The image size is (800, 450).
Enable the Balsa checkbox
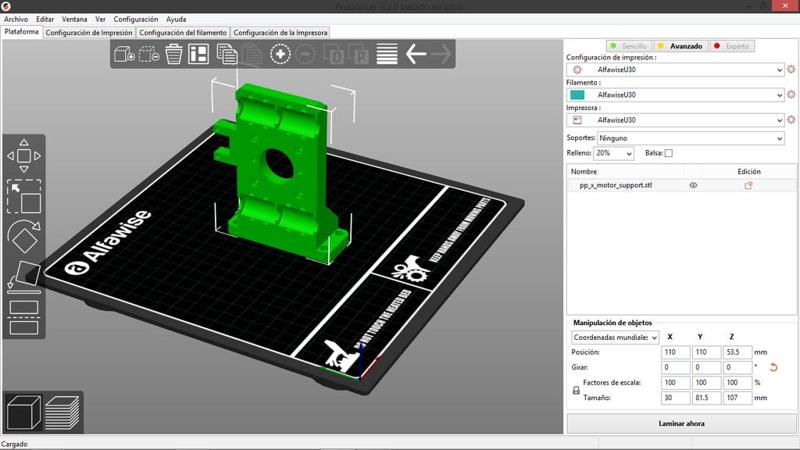point(668,153)
